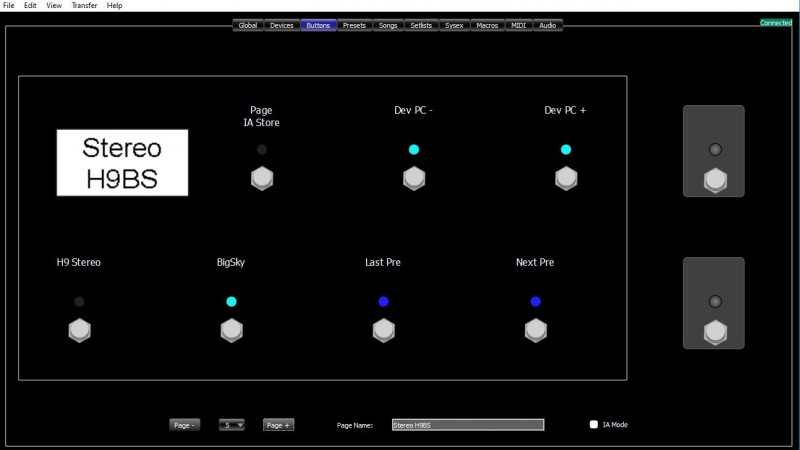This screenshot has height=450, width=800.
Task: Open the Transfer menu
Action: pos(84,6)
